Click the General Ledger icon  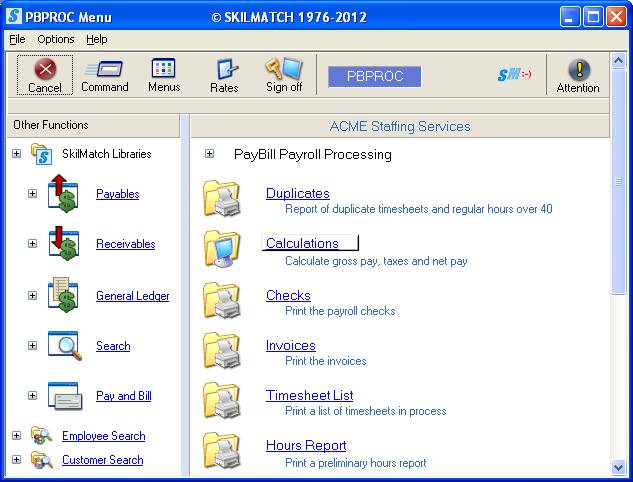click(63, 295)
